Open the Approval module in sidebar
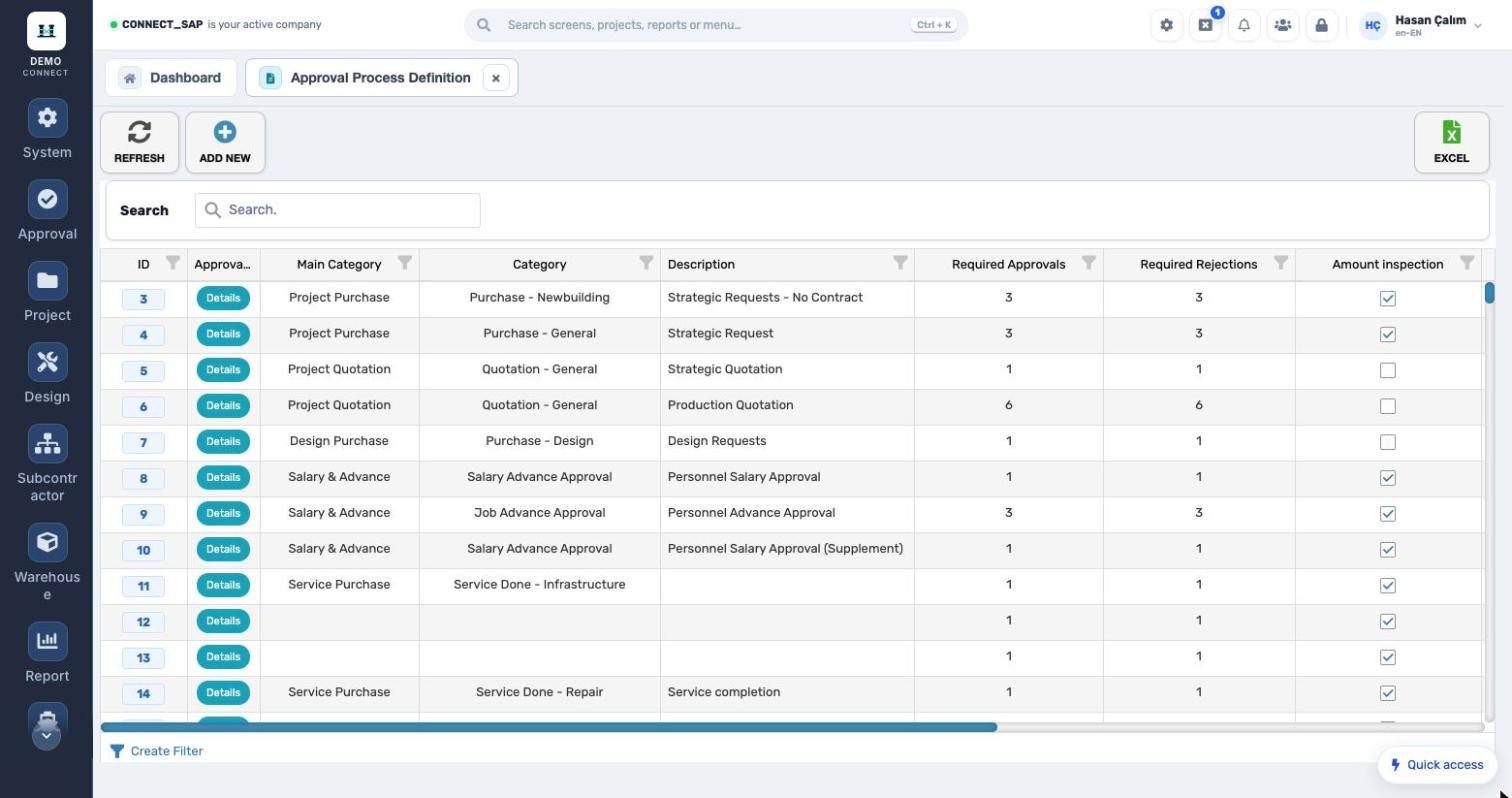This screenshot has width=1512, height=798. click(47, 211)
